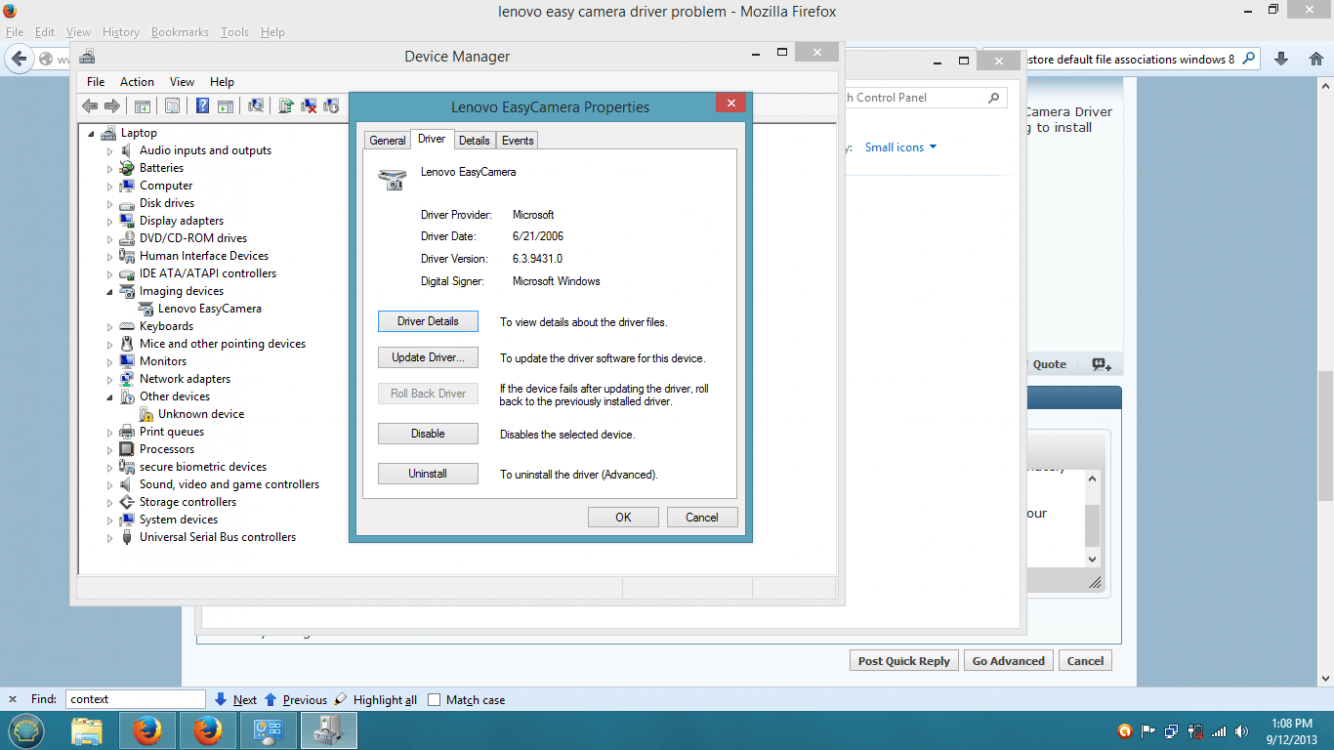The height and width of the screenshot is (750, 1334).
Task: Expand the Display adapters node
Action: (110, 222)
